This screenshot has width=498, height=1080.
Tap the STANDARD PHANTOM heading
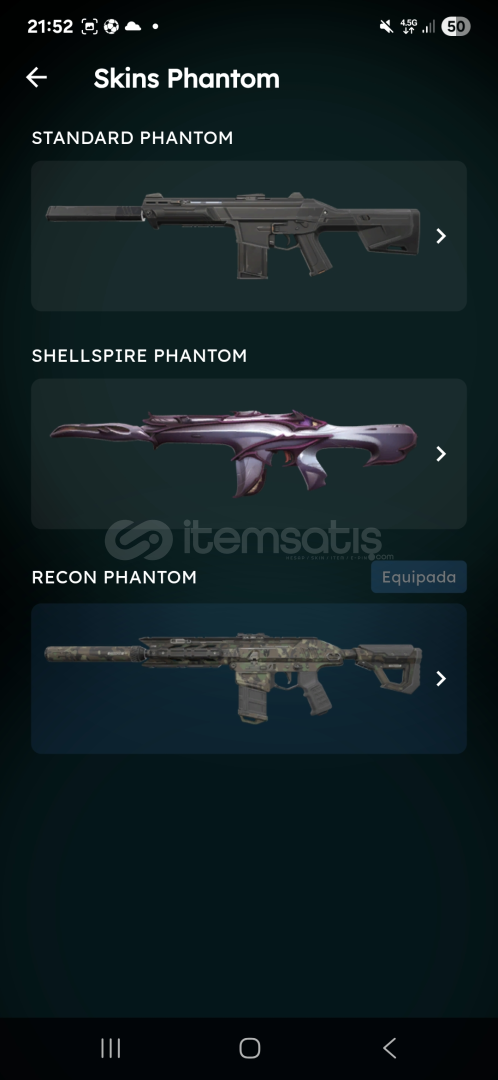(132, 138)
